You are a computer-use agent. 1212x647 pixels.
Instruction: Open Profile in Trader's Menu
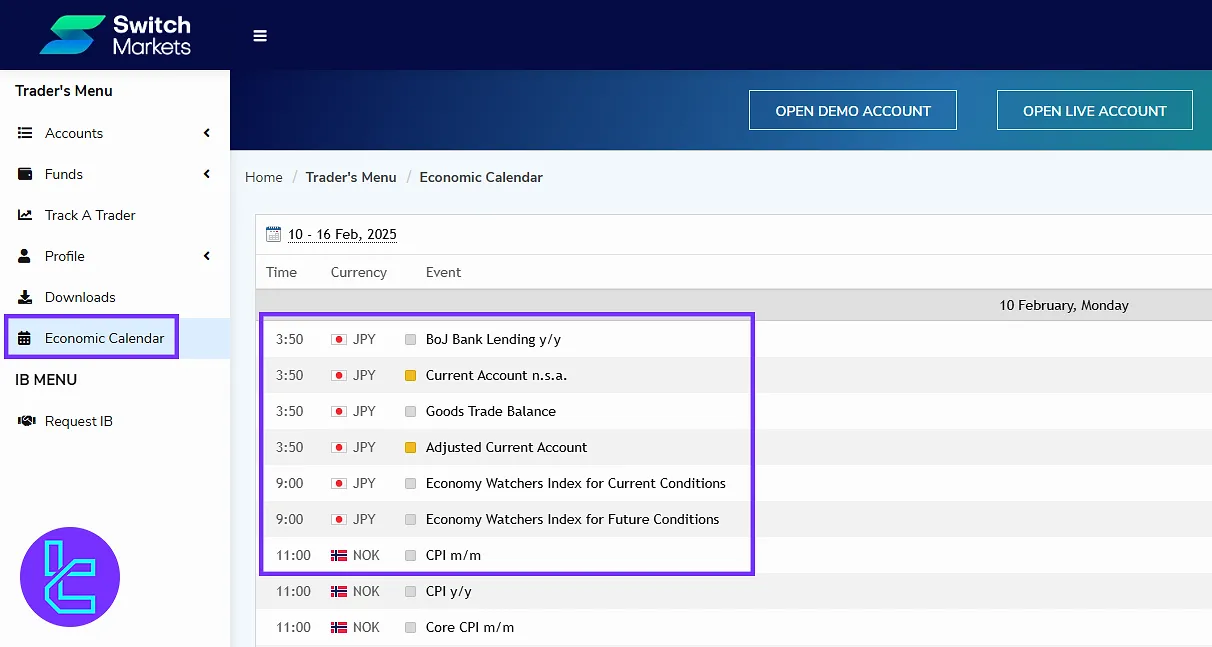(x=65, y=256)
